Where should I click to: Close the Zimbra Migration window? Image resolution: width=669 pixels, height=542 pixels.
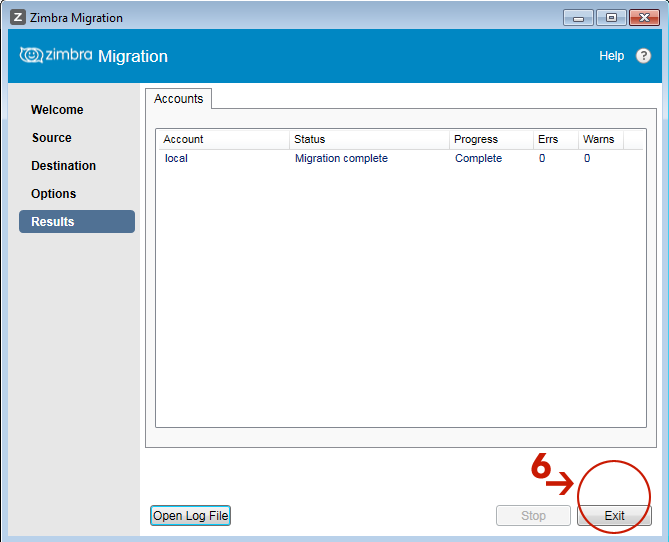pyautogui.click(x=644, y=18)
